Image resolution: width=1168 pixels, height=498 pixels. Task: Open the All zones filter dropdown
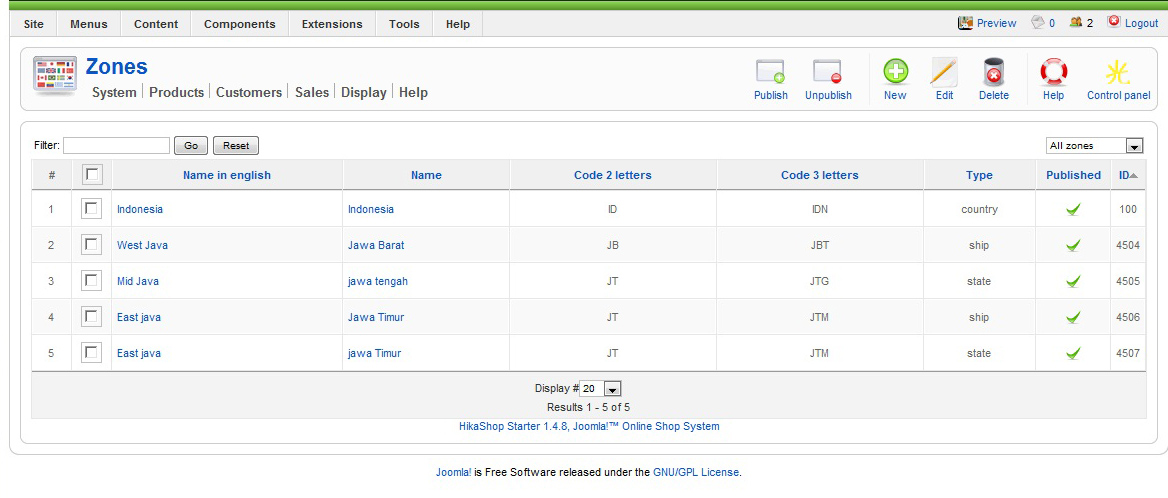(x=1094, y=146)
